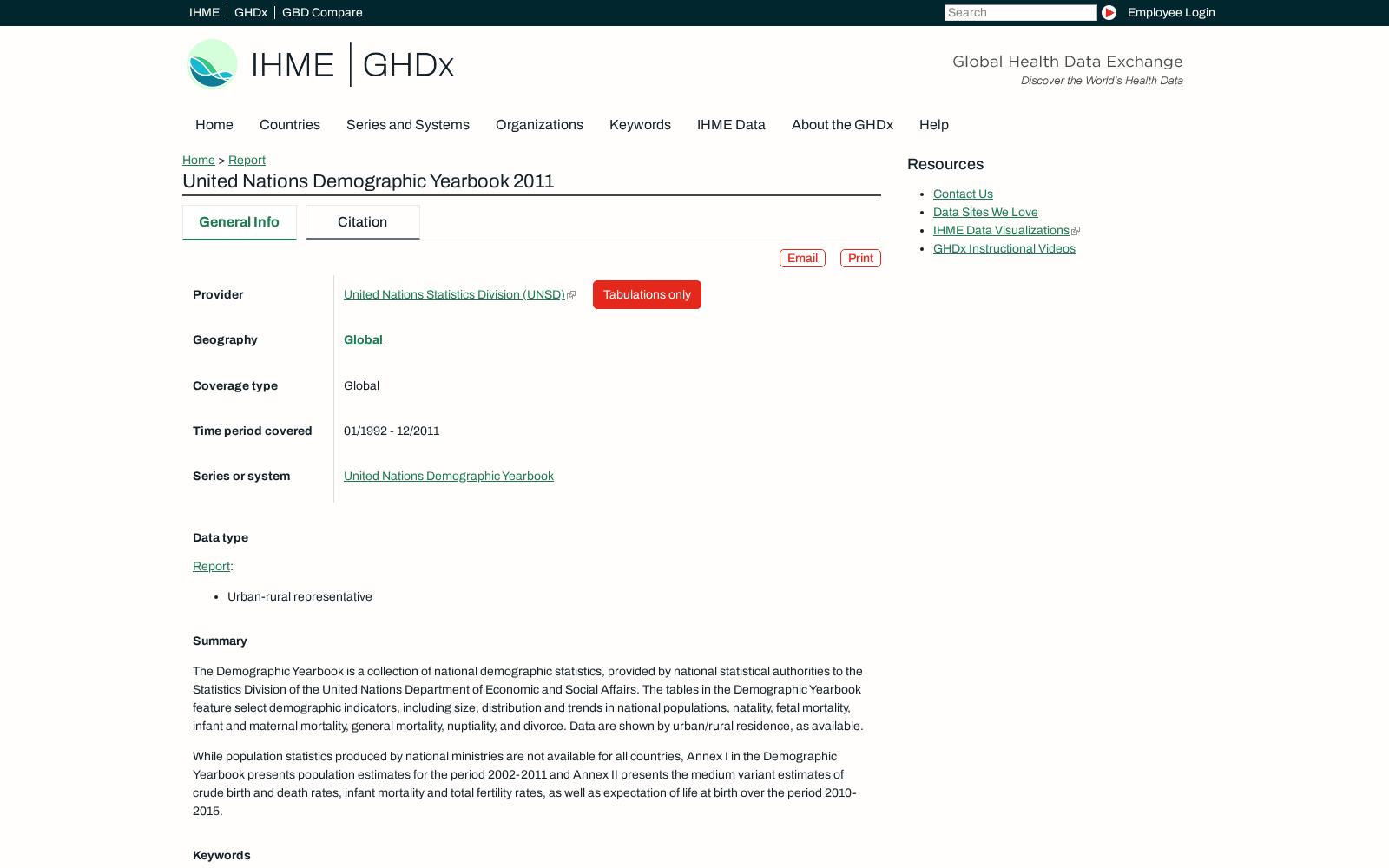Click the Coverage type label
Image resolution: width=1389 pixels, height=868 pixels.
pyautogui.click(x=235, y=386)
